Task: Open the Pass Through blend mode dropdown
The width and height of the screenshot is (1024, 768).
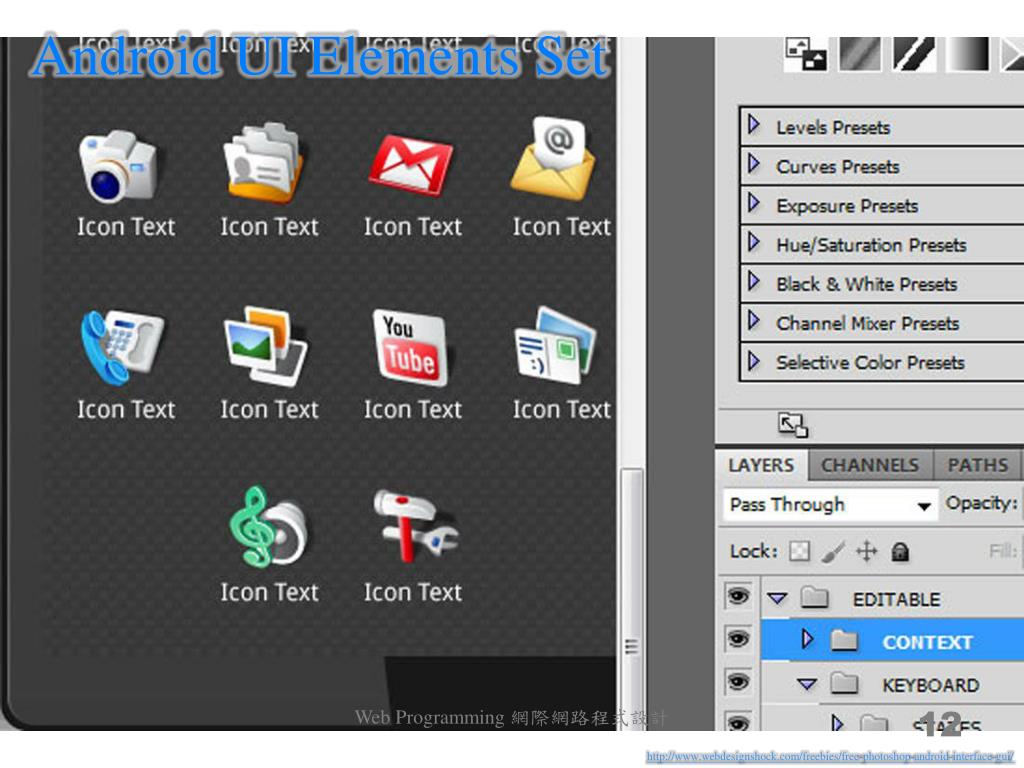Action: (x=831, y=505)
